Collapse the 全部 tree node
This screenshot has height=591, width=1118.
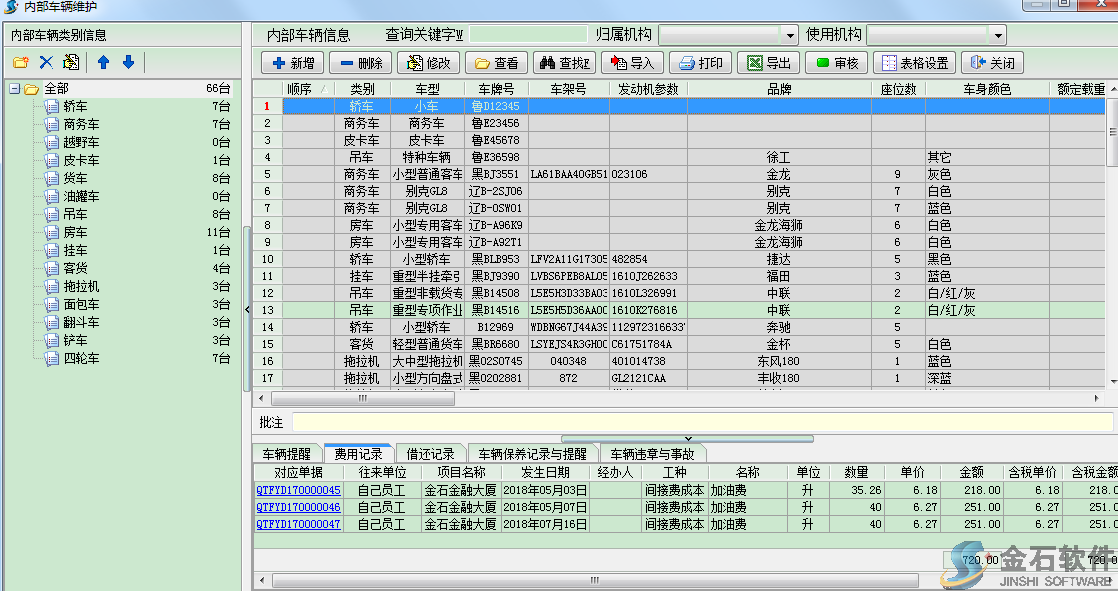tap(14, 89)
